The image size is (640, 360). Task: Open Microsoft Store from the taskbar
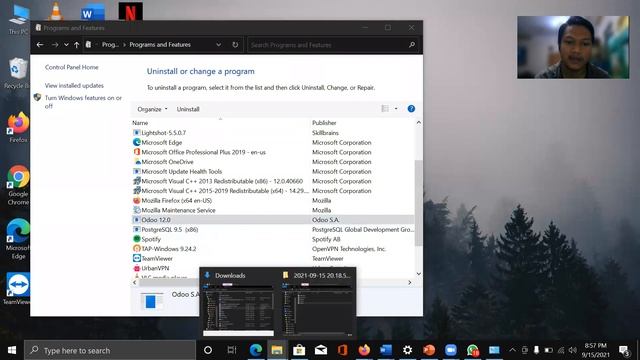pyautogui.click(x=299, y=350)
